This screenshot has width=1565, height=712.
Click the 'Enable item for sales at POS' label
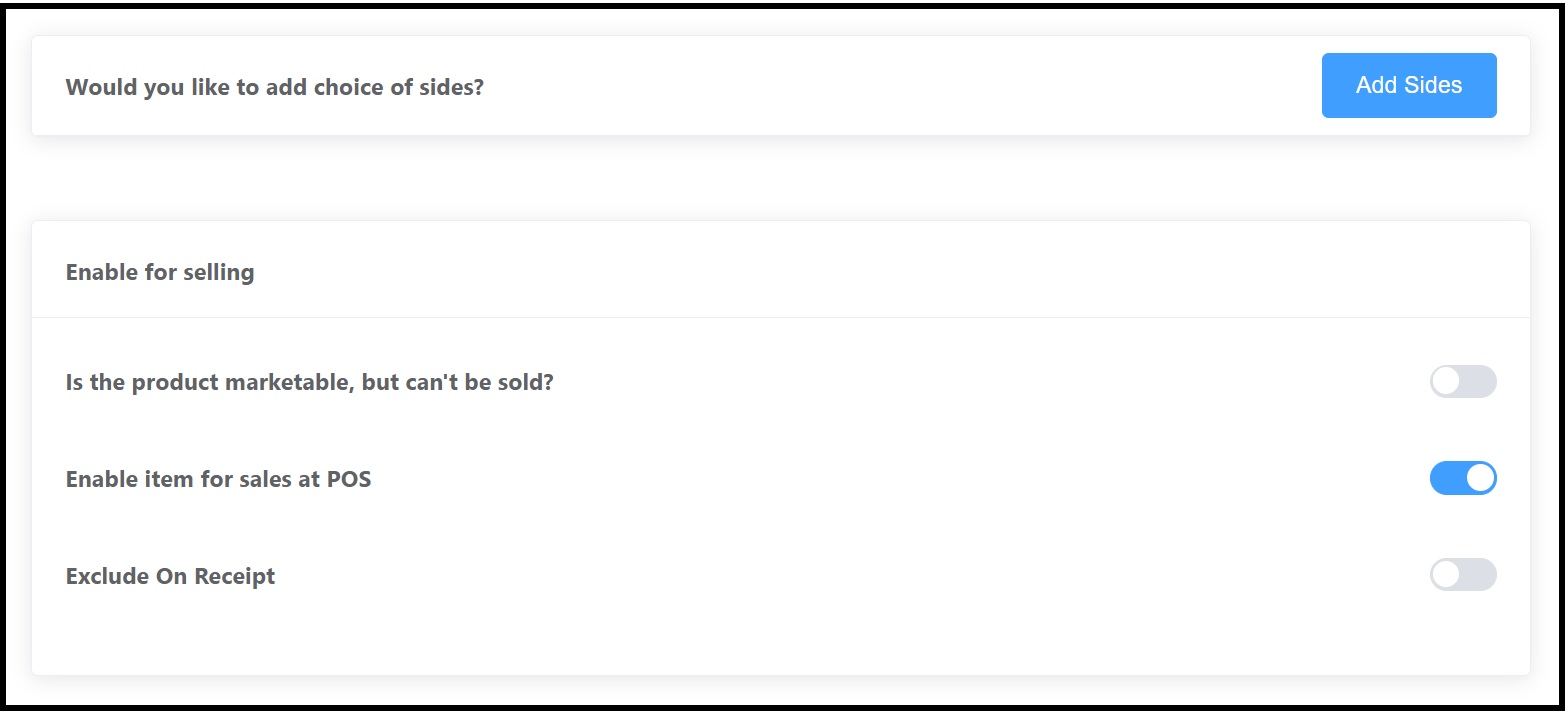(218, 479)
